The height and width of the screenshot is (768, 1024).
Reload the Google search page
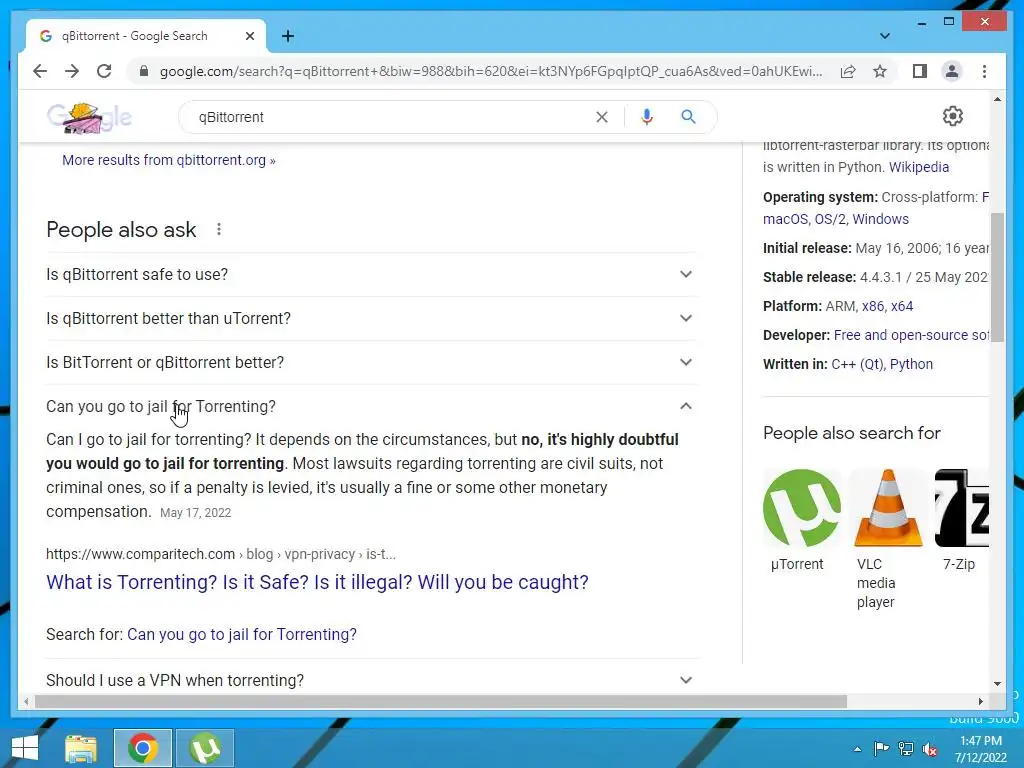[104, 71]
